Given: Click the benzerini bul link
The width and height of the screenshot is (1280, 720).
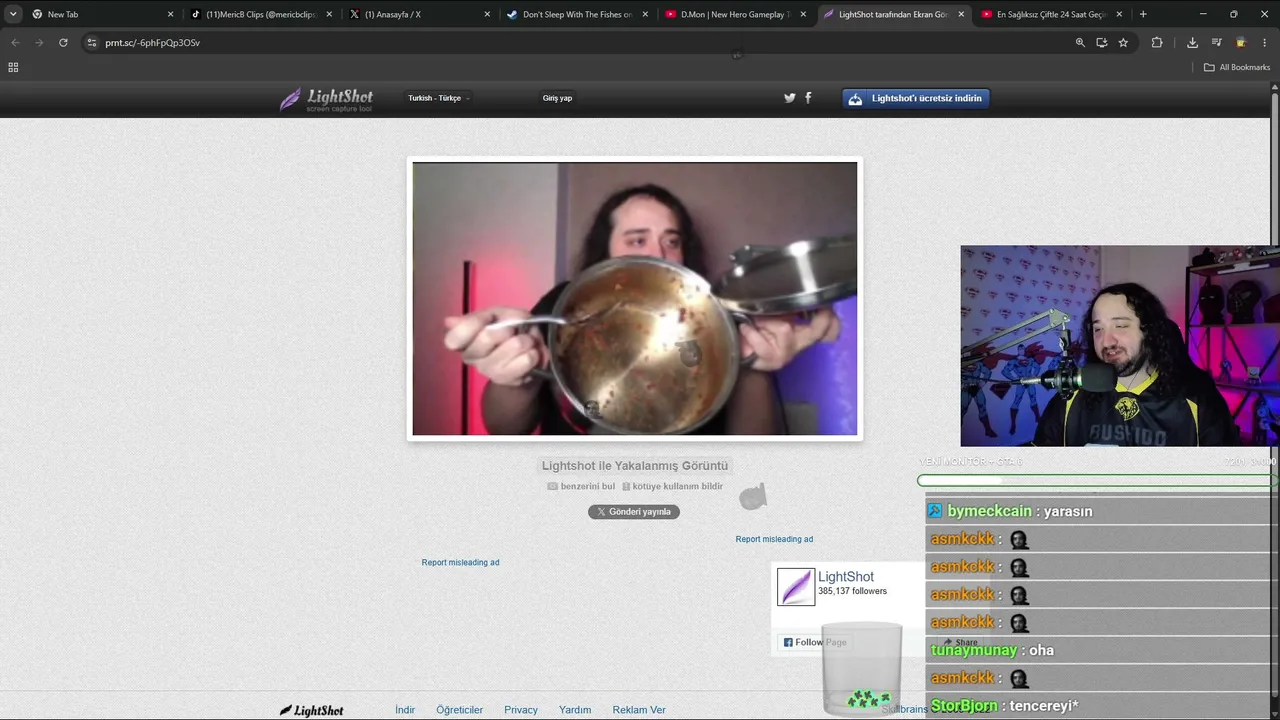Looking at the screenshot, I should [x=588, y=486].
